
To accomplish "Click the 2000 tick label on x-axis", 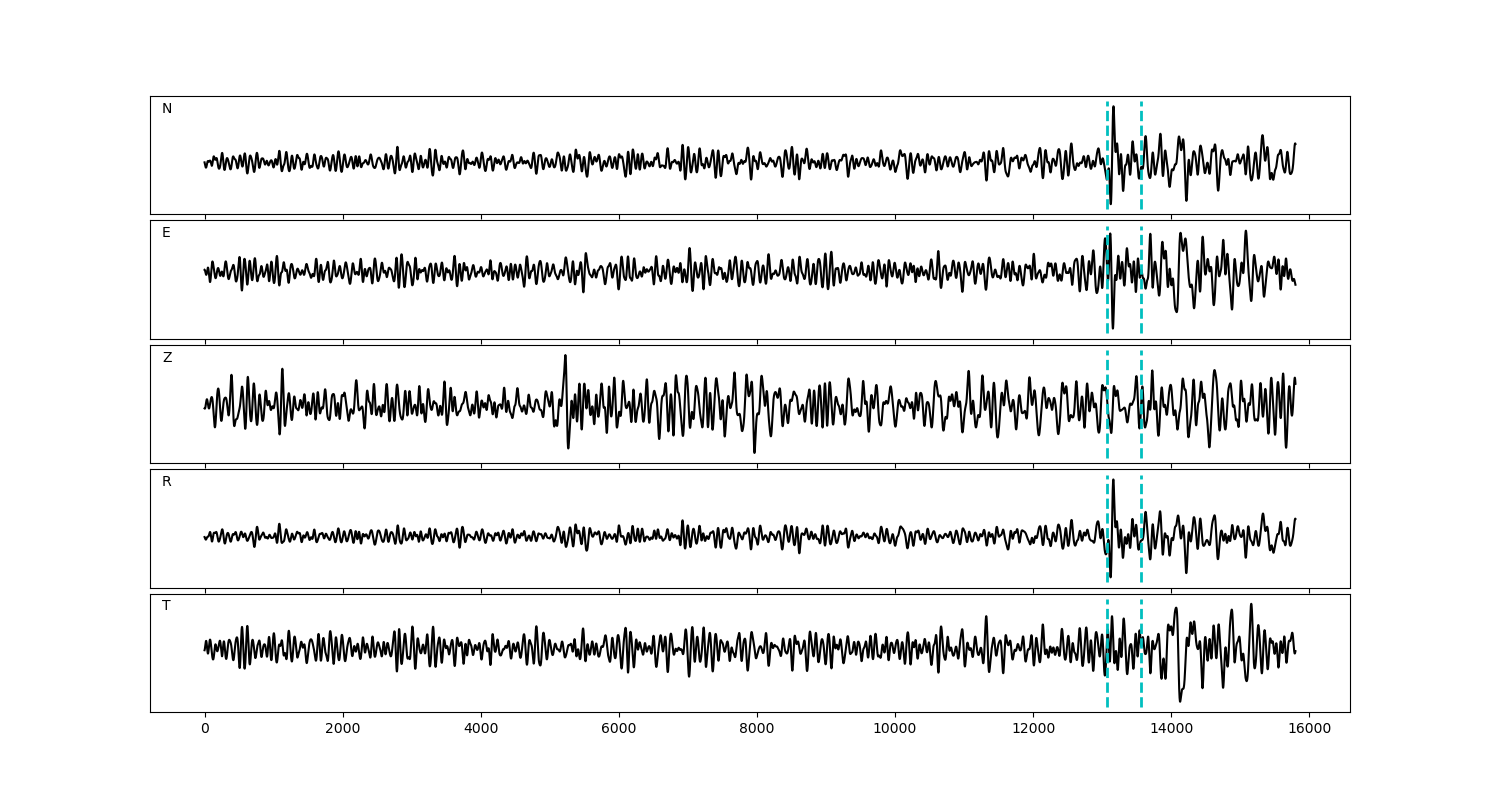I will (x=343, y=730).
